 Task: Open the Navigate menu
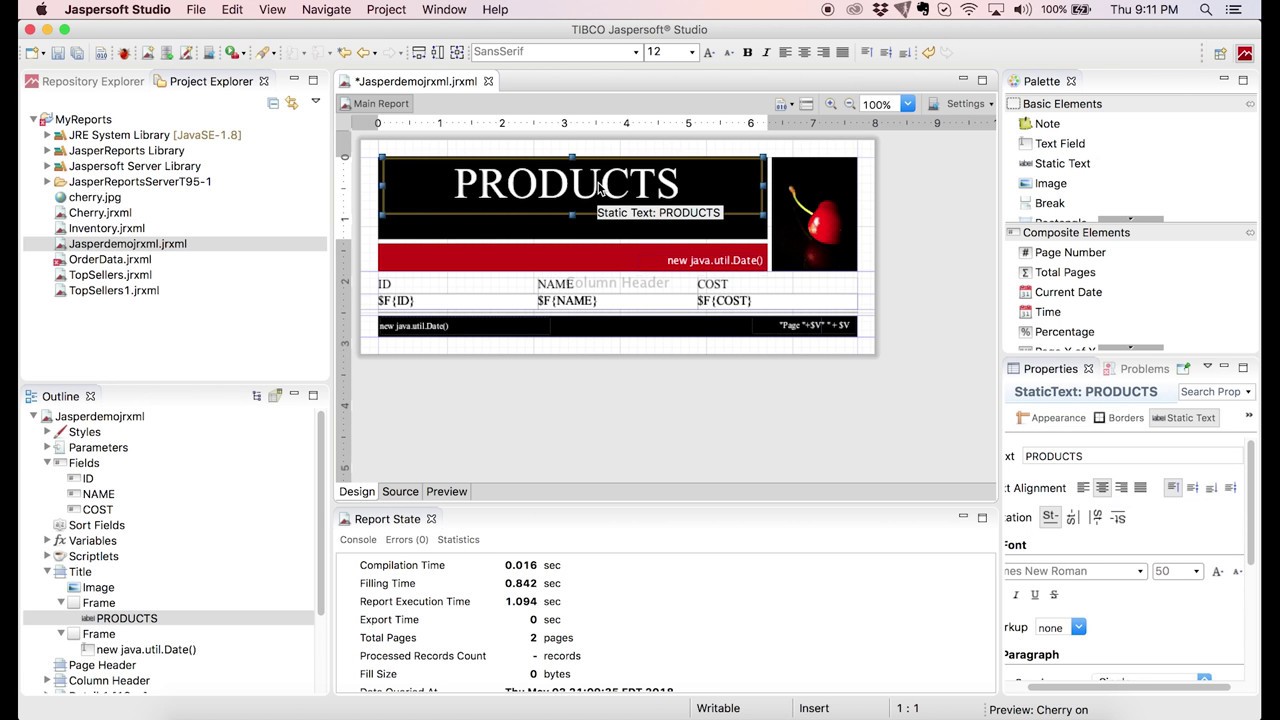pyautogui.click(x=326, y=10)
